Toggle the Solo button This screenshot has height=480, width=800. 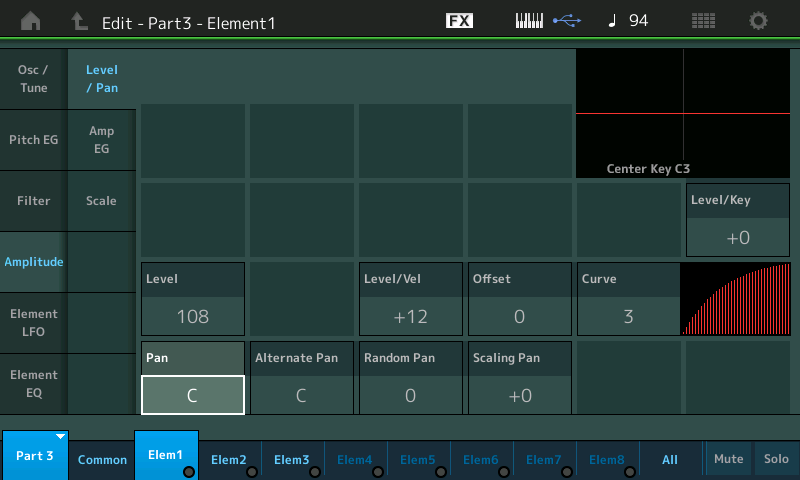coord(776,459)
